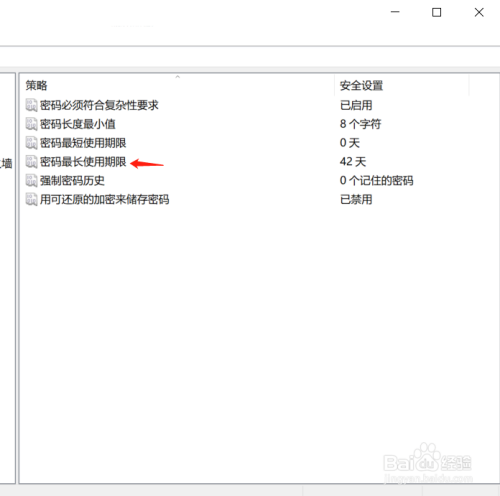This screenshot has width=500, height=496.
Task: Click the icon beside 用可还原的加密来储存密码
Action: [x=31, y=200]
